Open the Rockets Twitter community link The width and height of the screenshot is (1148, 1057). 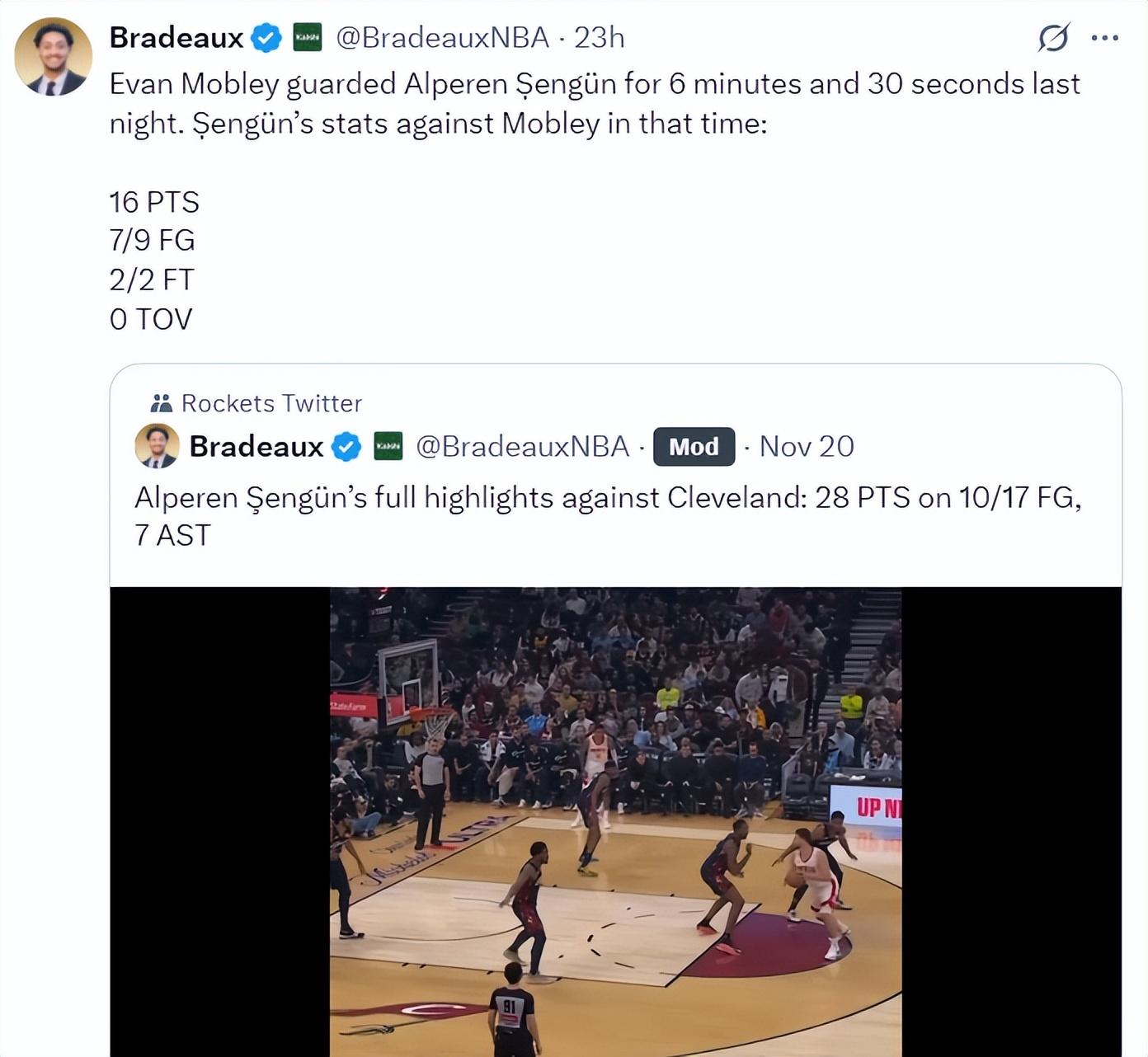271,403
